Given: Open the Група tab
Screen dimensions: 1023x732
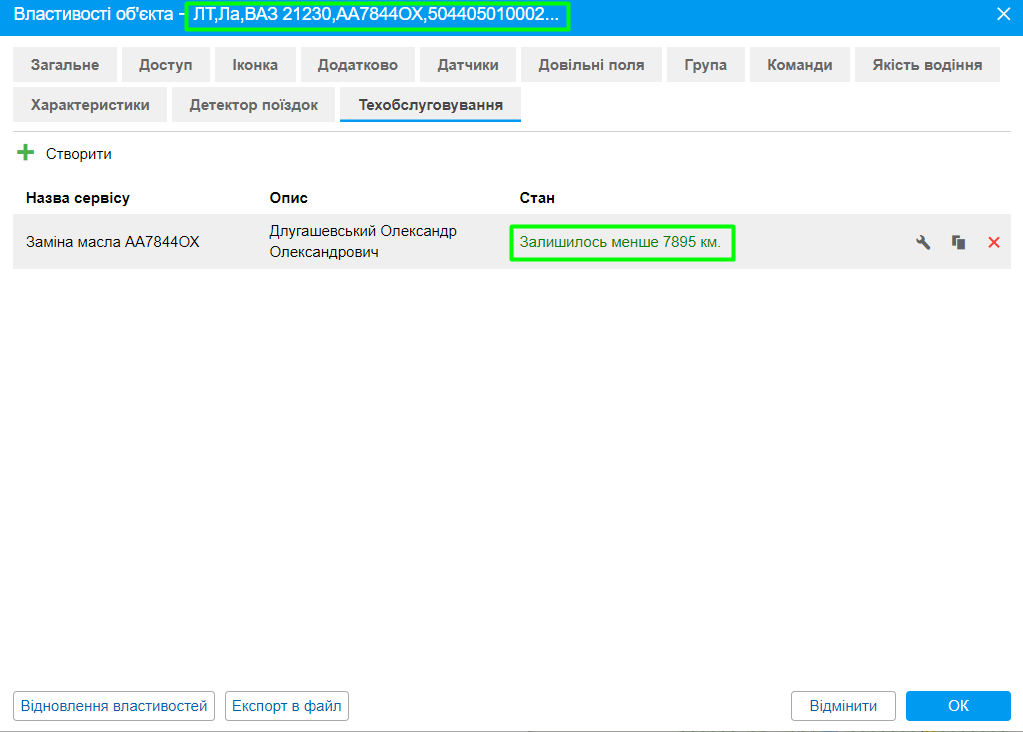Looking at the screenshot, I should [705, 65].
